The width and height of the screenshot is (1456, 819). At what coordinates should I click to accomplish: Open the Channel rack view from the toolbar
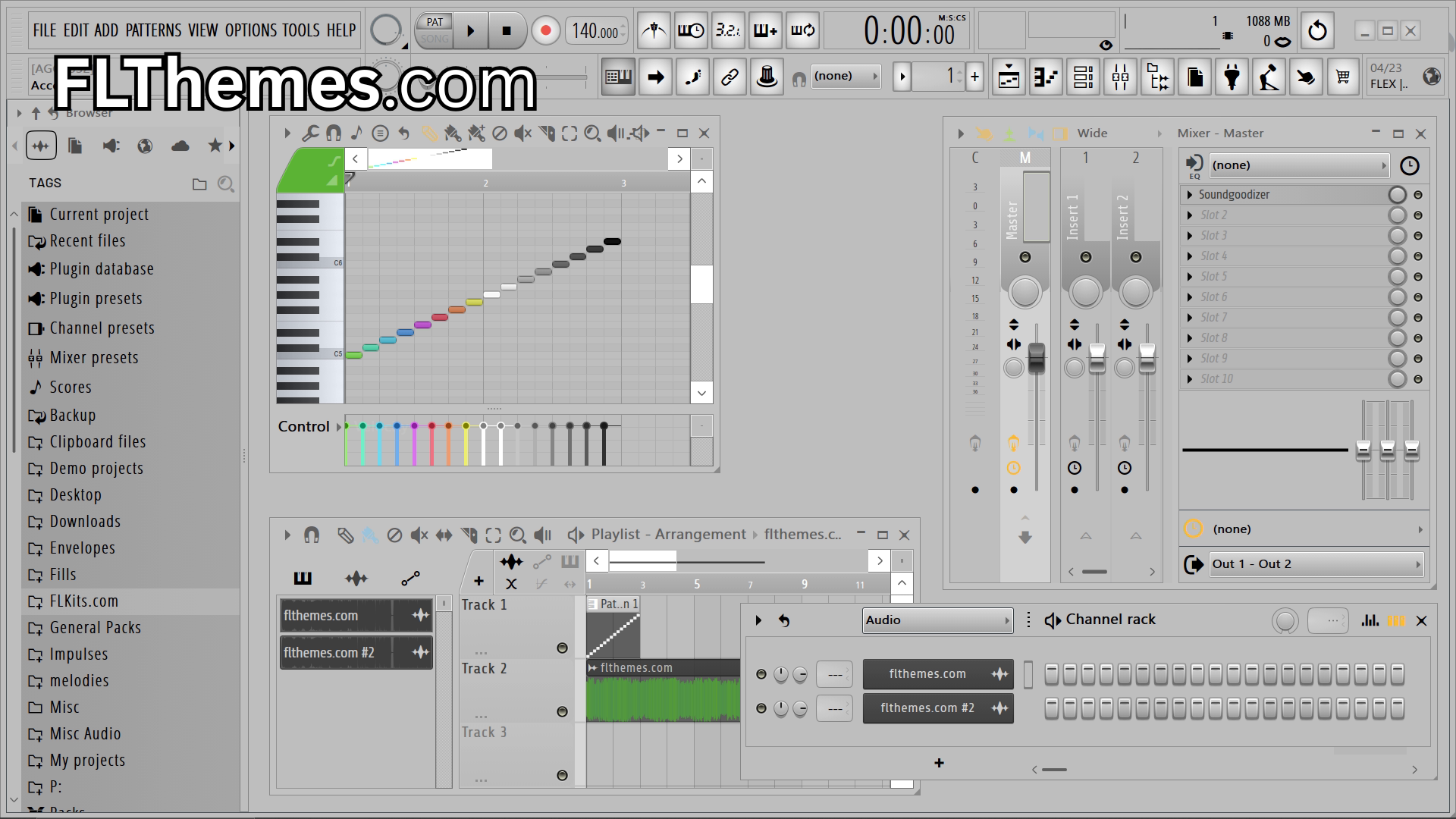[x=1084, y=77]
